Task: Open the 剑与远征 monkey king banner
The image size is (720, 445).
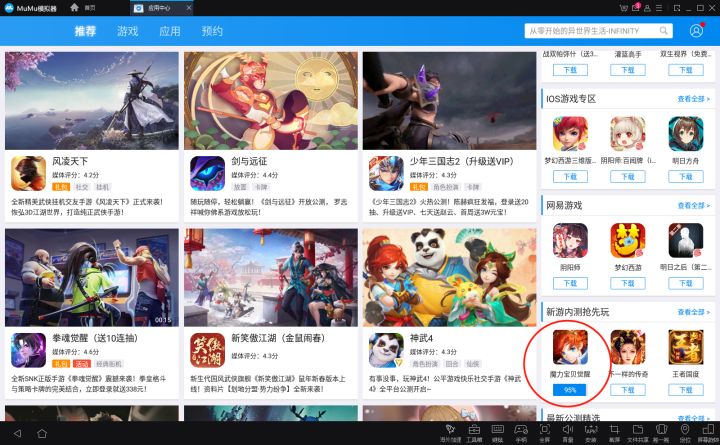Action: tap(271, 101)
